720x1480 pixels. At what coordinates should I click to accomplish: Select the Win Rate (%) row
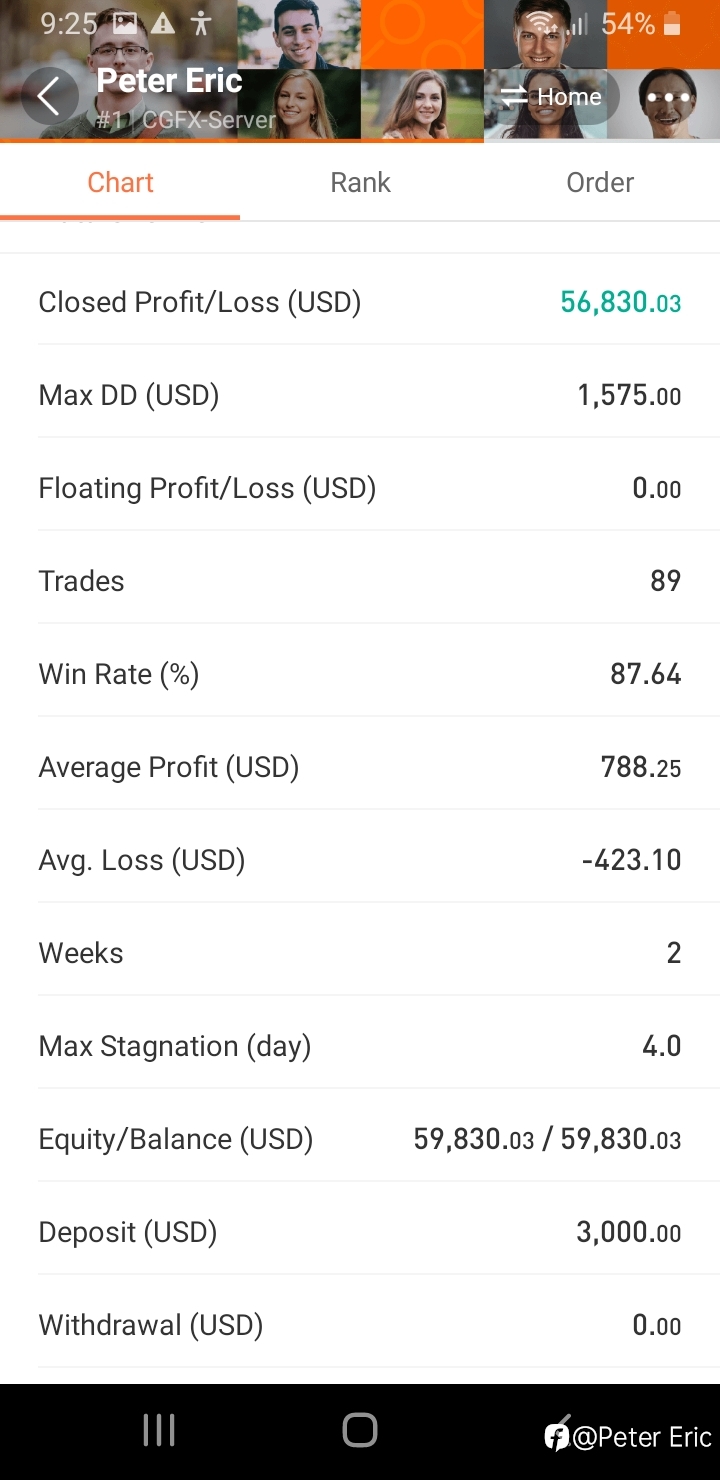point(360,674)
